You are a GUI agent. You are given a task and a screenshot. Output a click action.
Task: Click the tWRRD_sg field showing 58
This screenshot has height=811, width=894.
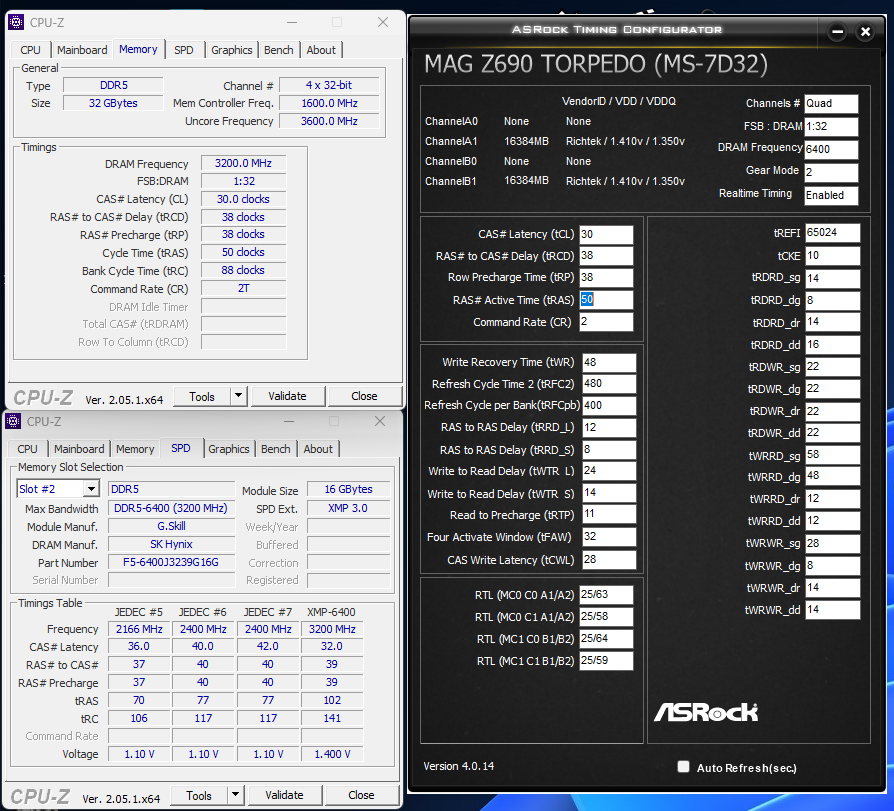point(832,455)
